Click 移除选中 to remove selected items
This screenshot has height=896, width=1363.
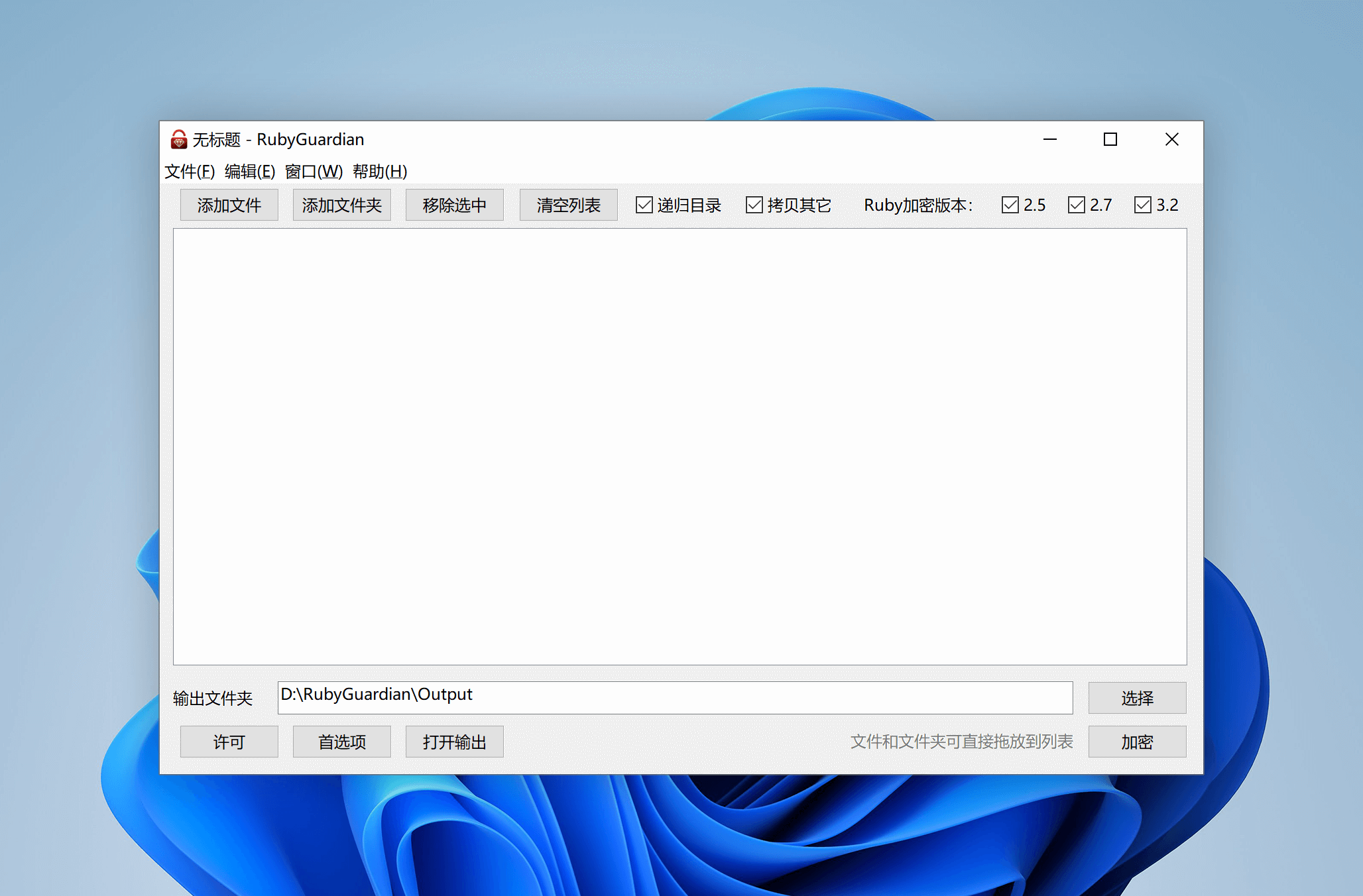tap(455, 205)
